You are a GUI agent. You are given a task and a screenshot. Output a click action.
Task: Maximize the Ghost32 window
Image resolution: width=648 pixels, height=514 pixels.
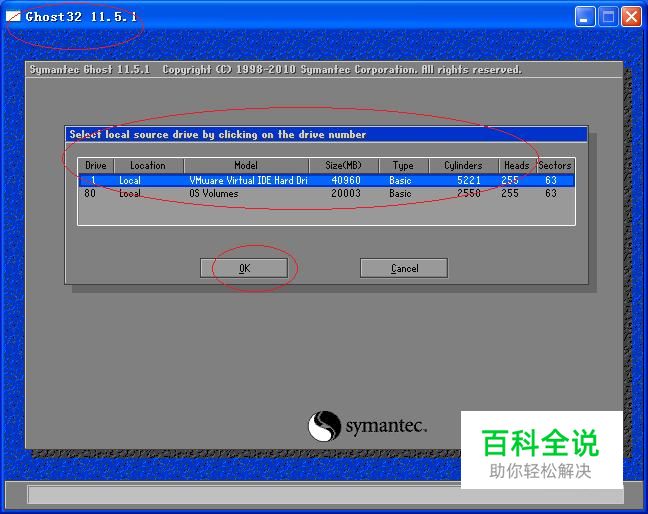coord(608,17)
